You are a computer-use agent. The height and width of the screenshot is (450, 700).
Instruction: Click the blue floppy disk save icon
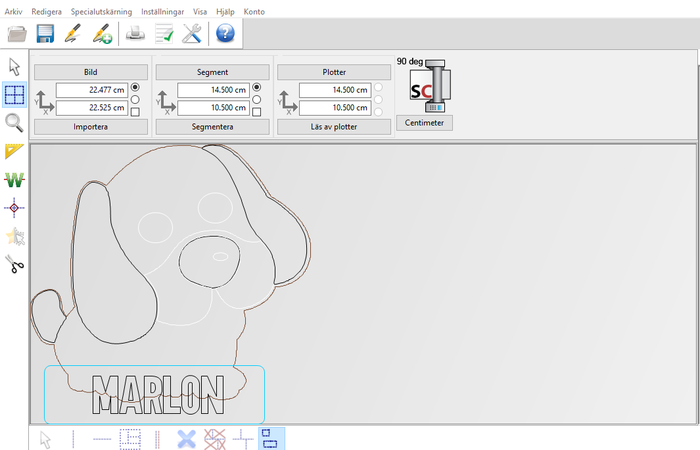click(x=45, y=33)
